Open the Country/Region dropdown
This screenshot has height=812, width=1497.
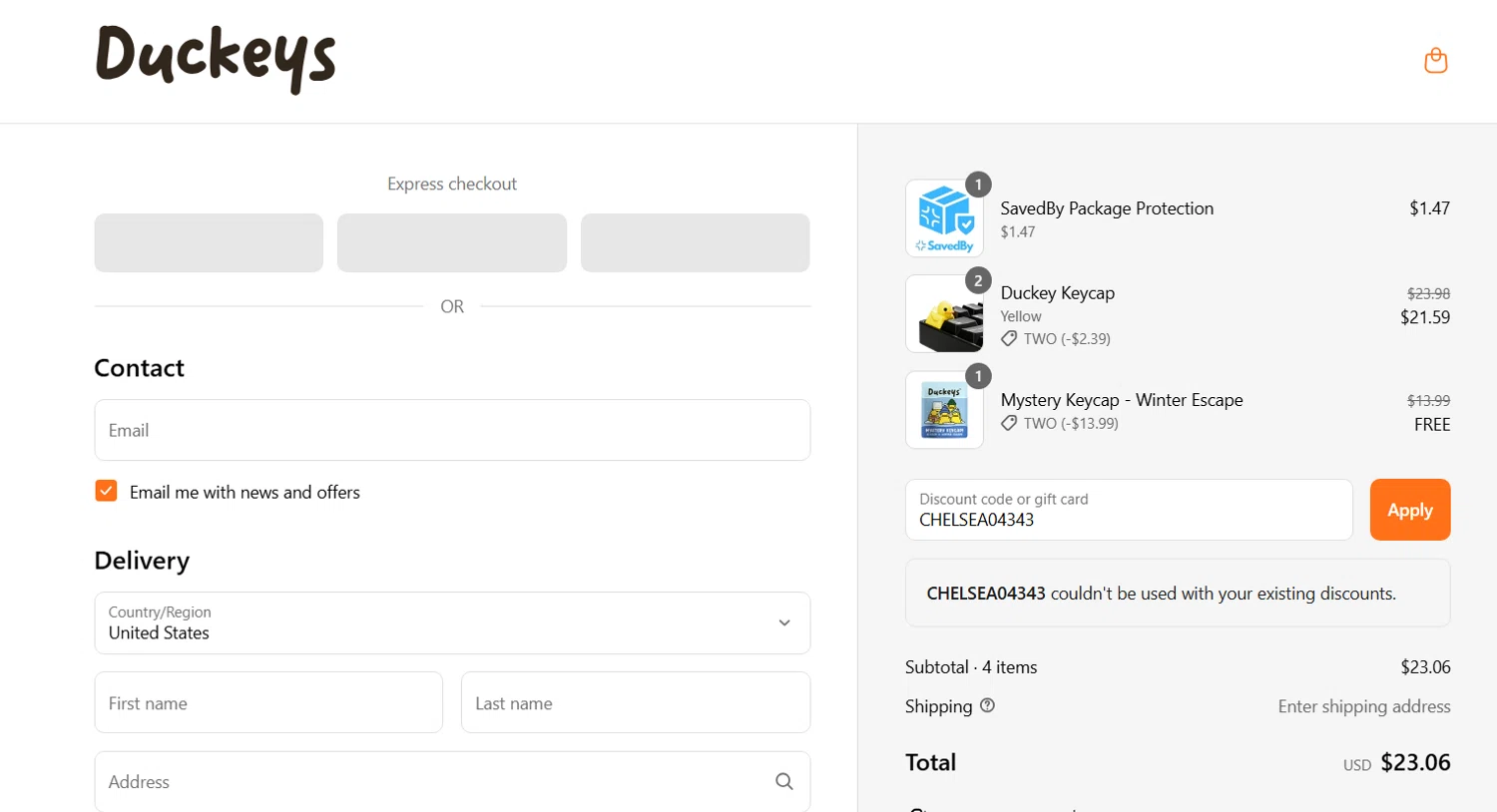[x=452, y=623]
